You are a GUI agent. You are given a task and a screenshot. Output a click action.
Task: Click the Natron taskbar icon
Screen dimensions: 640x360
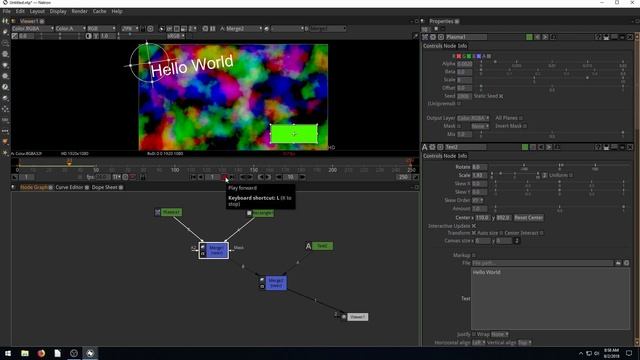coord(90,353)
